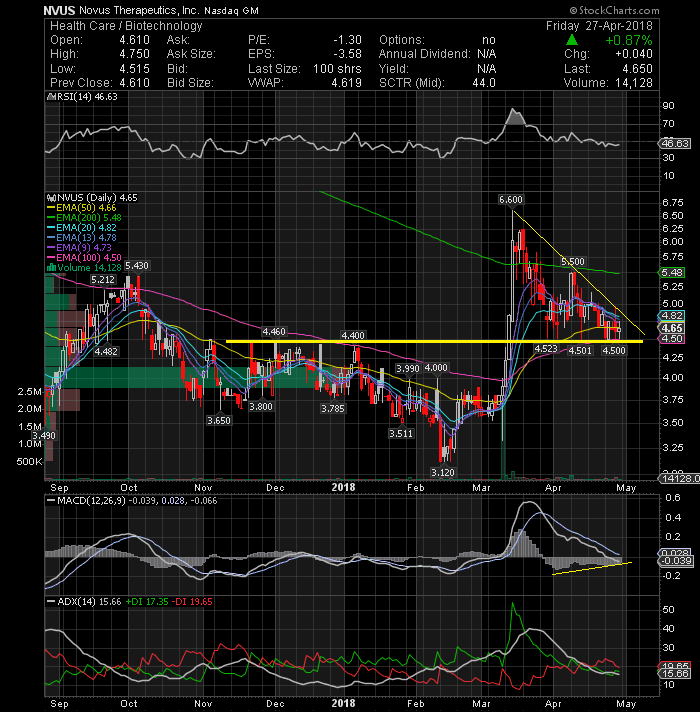The width and height of the screenshot is (700, 712).
Task: Click the +0.87% percent change value
Action: click(629, 40)
